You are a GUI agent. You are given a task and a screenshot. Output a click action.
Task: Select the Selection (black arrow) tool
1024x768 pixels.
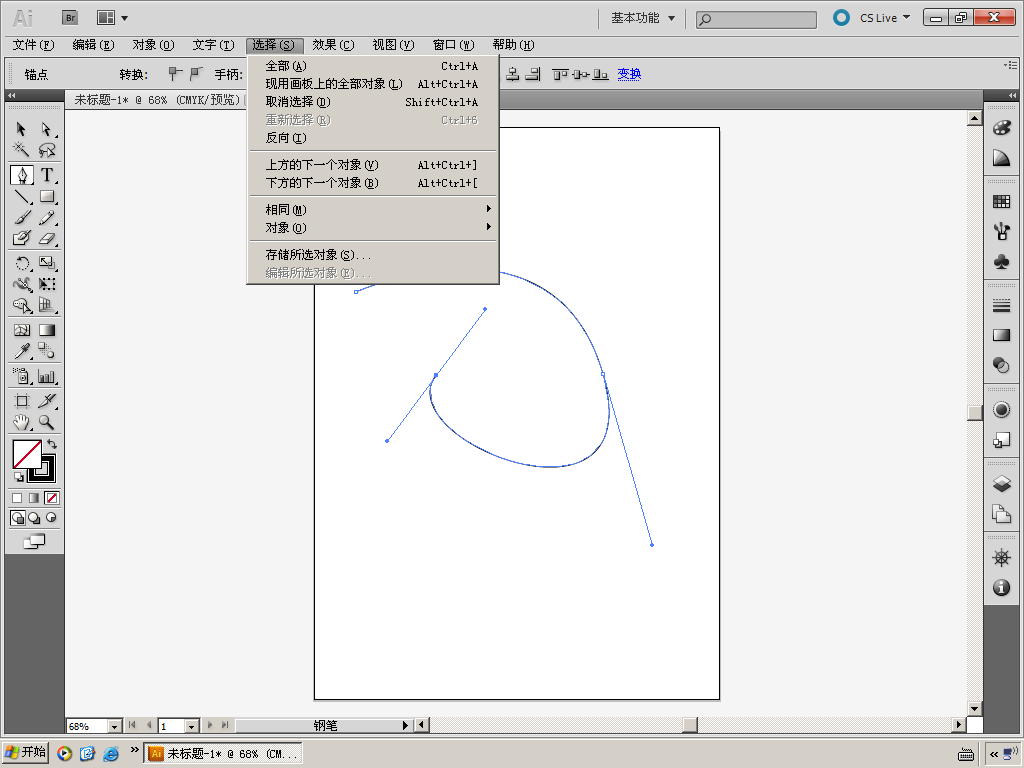coord(21,129)
